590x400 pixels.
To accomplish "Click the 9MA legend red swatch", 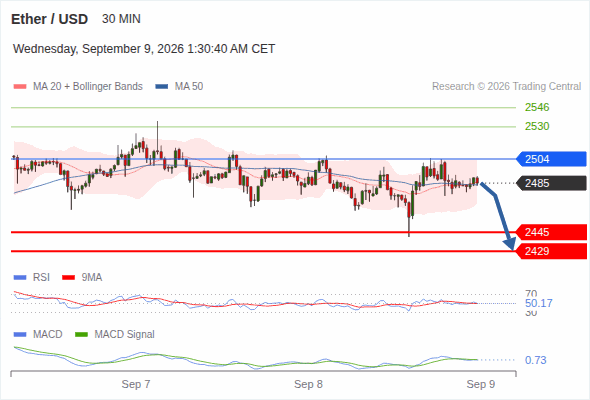I will [68, 278].
